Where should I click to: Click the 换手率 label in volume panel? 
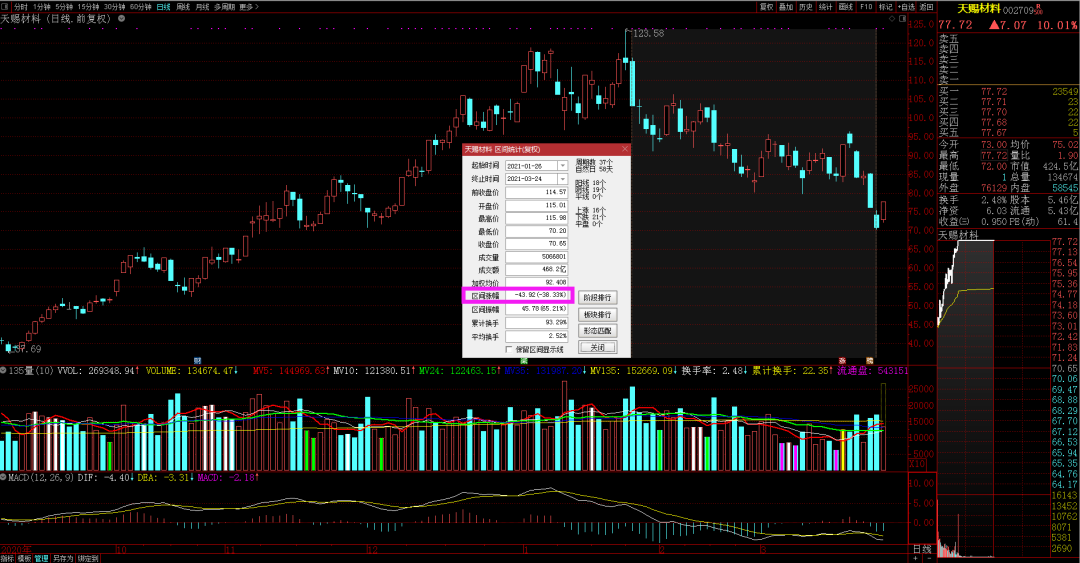point(700,371)
